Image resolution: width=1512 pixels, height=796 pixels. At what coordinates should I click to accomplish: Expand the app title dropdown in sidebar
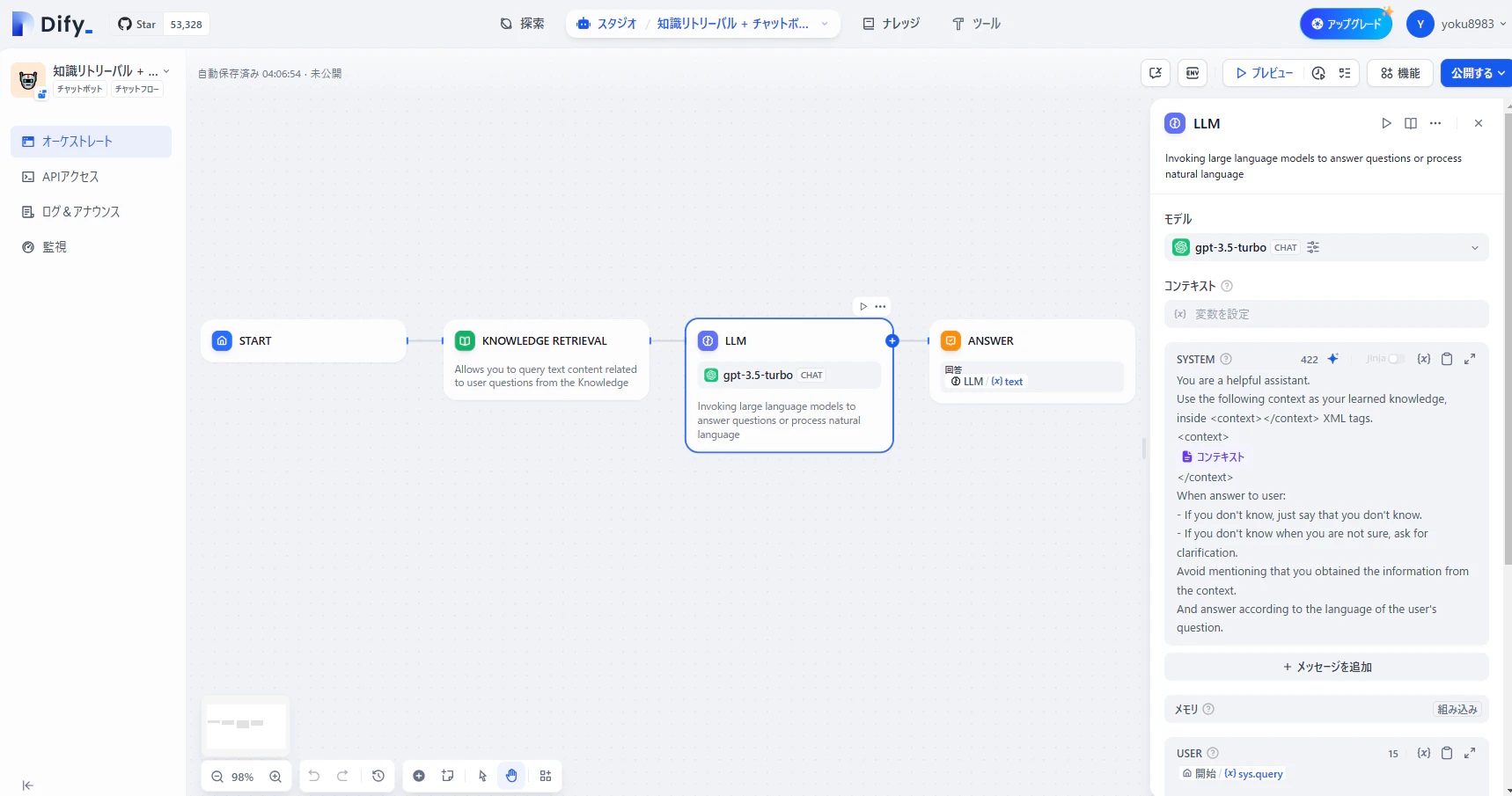[166, 71]
